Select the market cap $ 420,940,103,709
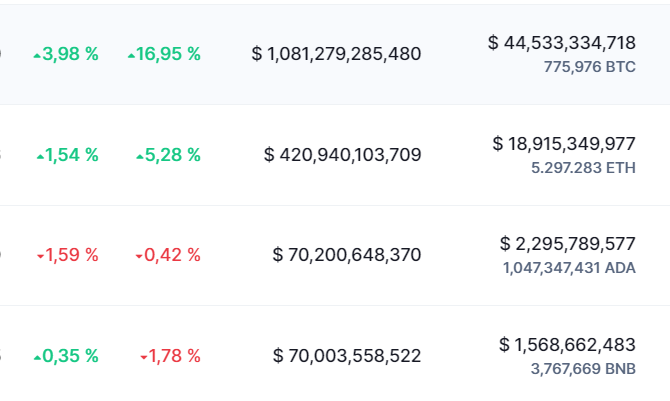Image resolution: width=670 pixels, height=401 pixels. 343,155
